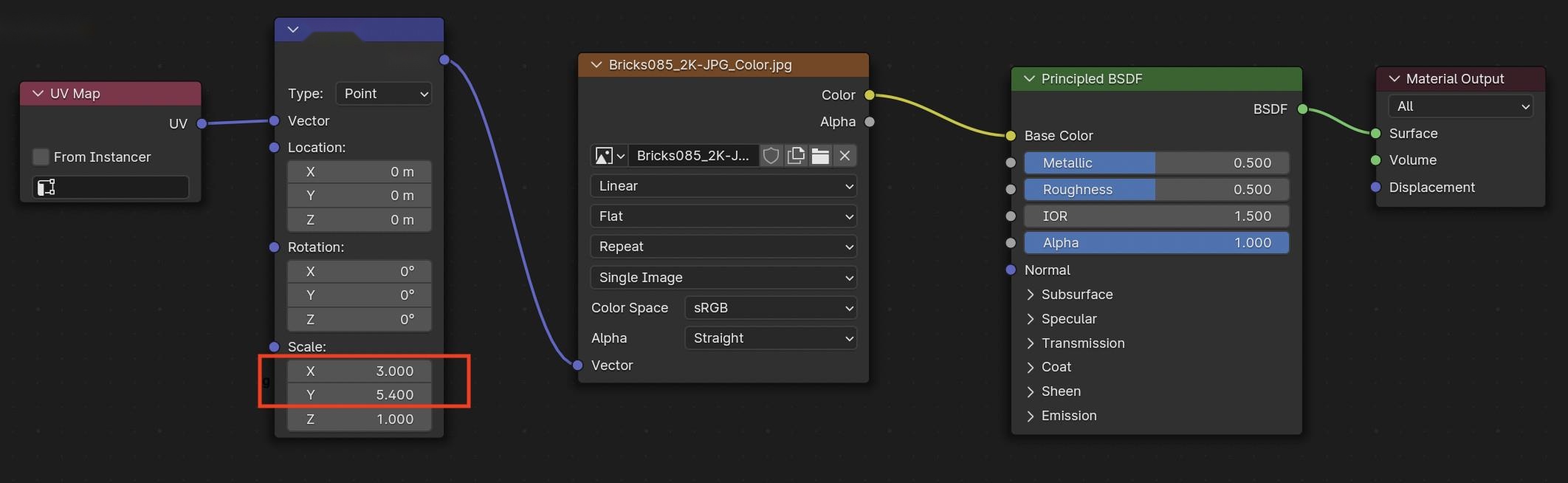1568x483 pixels.
Task: Click Scale X value 3.000
Action: [x=359, y=371]
